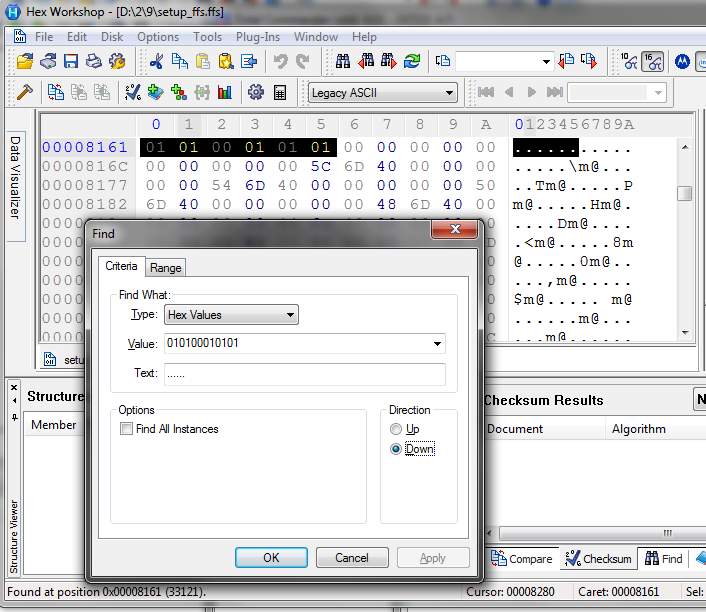
Task: Click the Export arrow-on-page icon
Action: point(249,61)
